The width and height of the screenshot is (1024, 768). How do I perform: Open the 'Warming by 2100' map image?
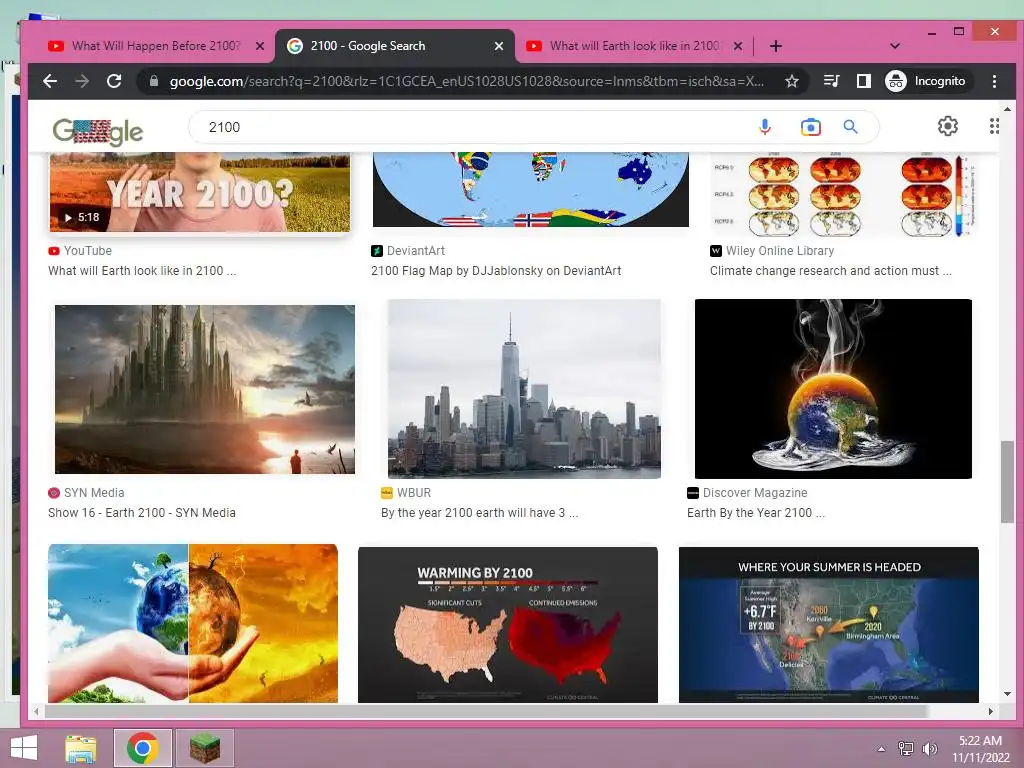(507, 624)
